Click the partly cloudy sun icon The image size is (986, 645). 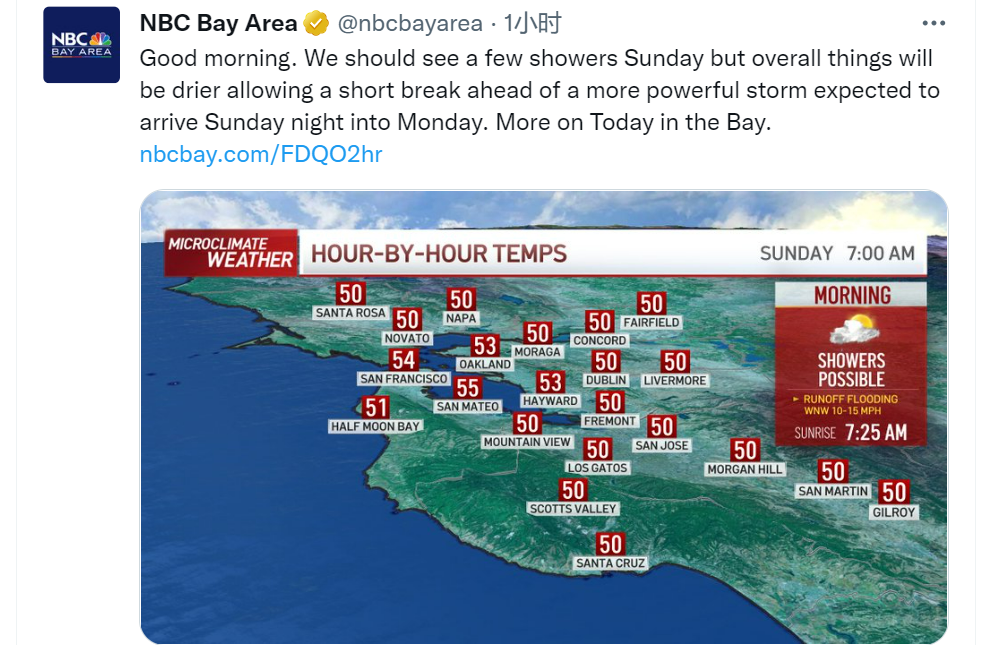click(853, 329)
